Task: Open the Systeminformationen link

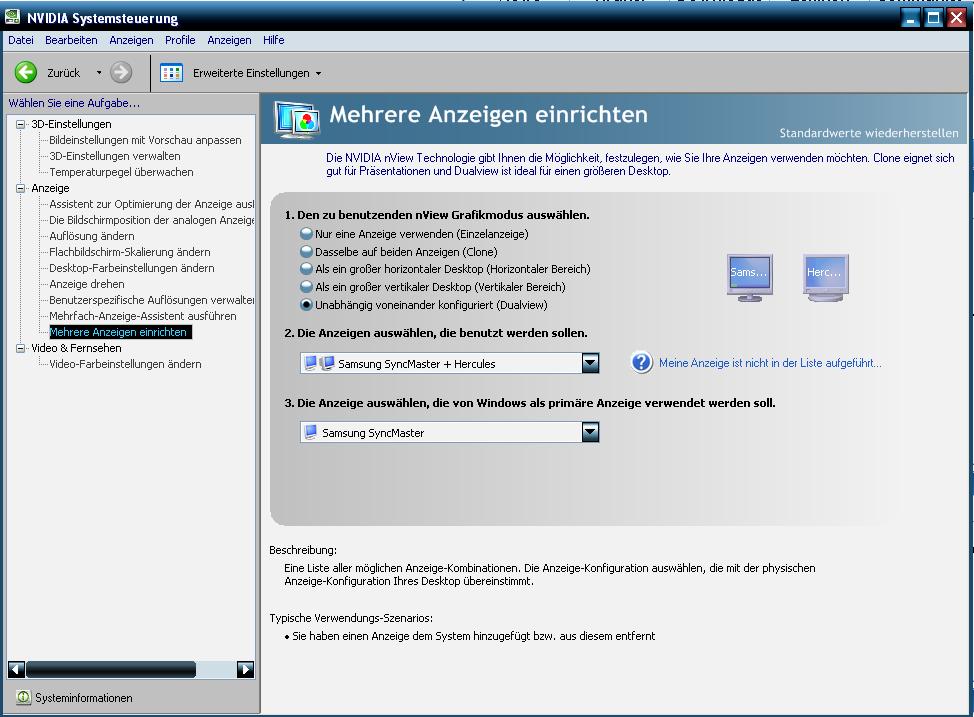Action: [84, 698]
